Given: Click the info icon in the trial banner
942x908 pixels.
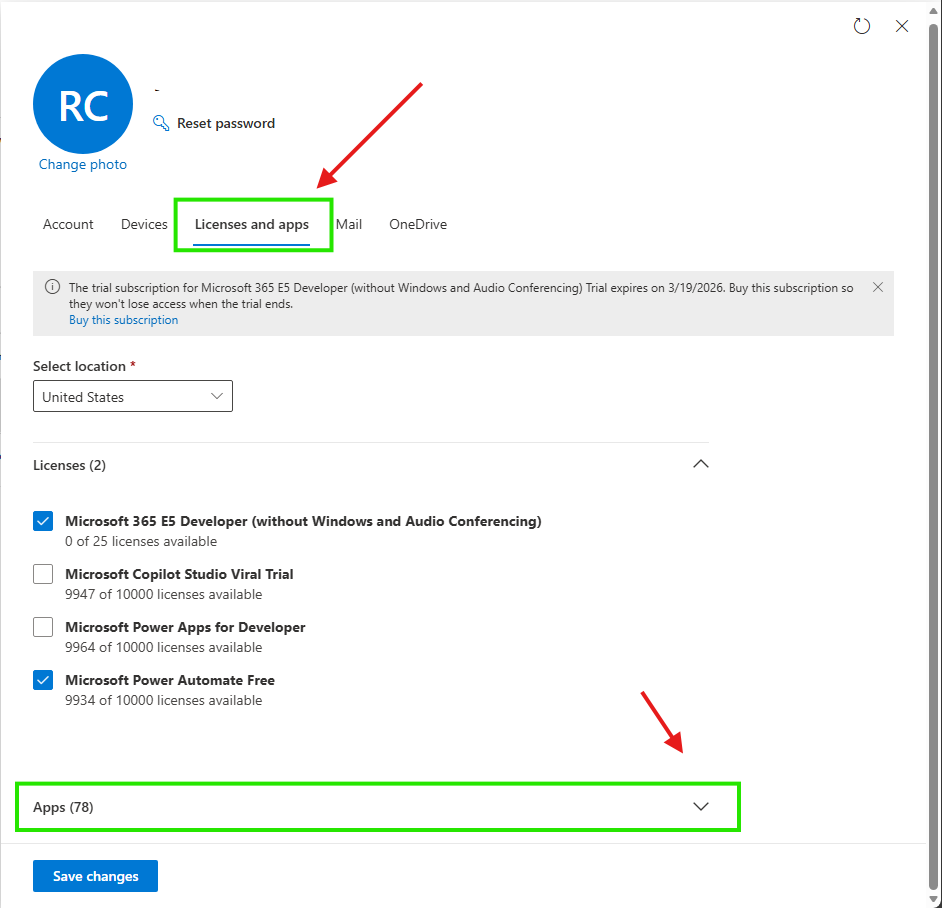Looking at the screenshot, I should pos(52,287).
